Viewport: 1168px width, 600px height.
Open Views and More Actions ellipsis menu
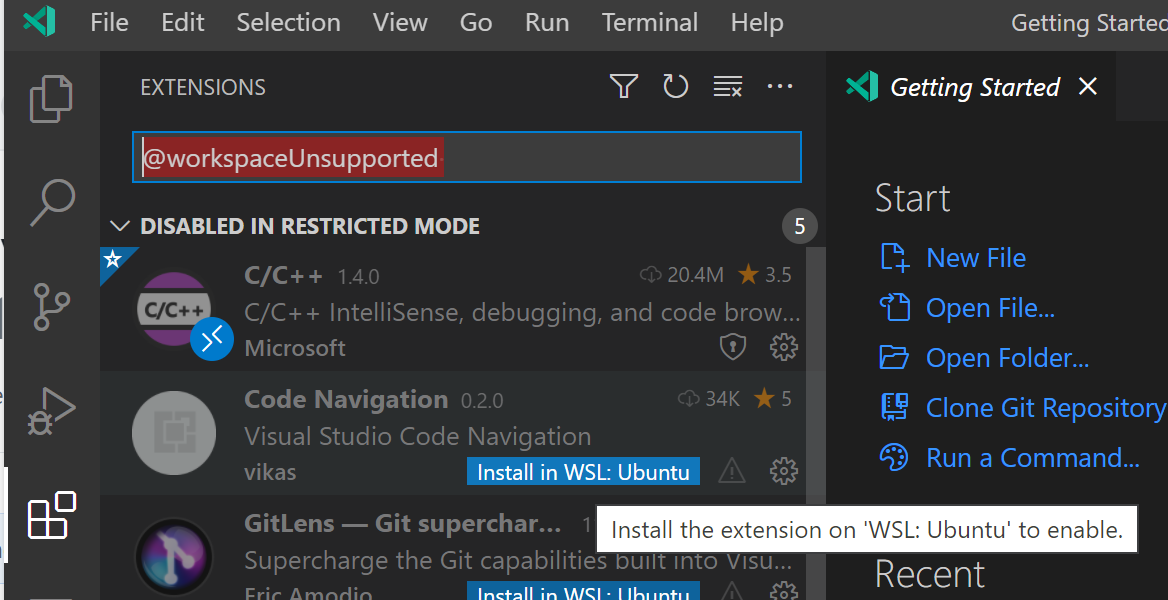click(x=780, y=86)
